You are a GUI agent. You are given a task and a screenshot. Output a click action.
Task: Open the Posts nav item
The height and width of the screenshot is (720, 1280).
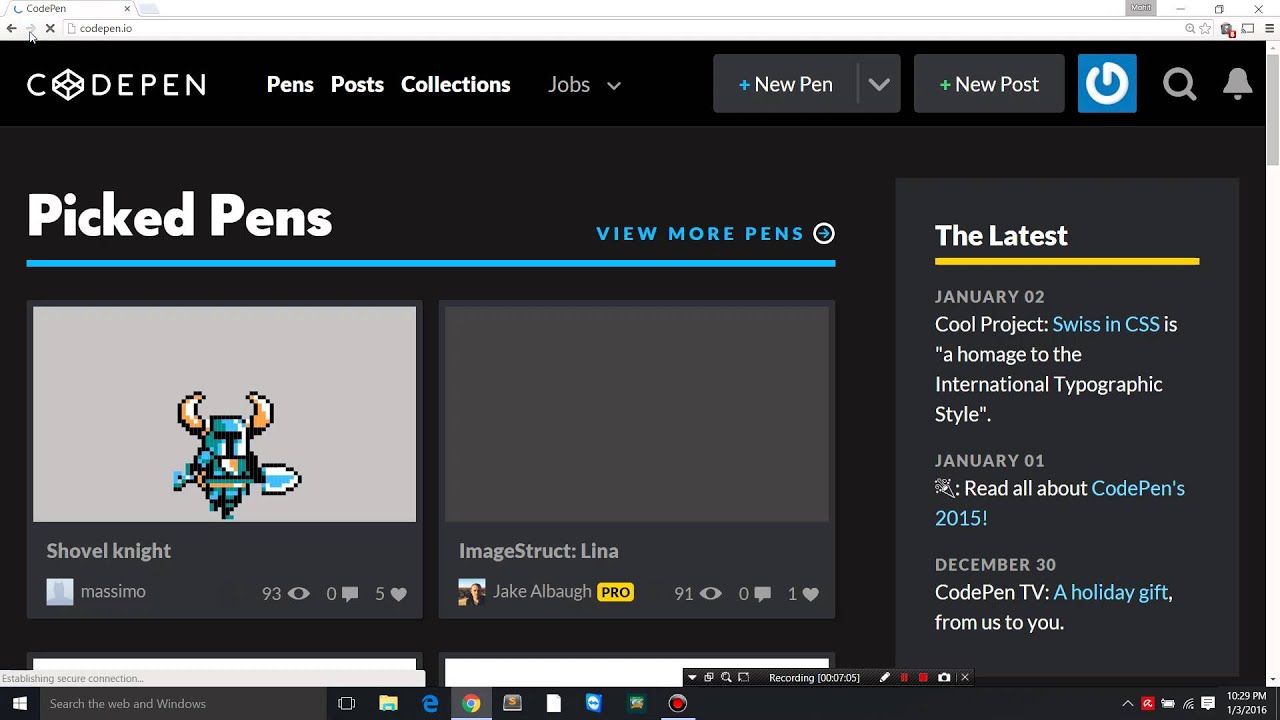tap(357, 85)
